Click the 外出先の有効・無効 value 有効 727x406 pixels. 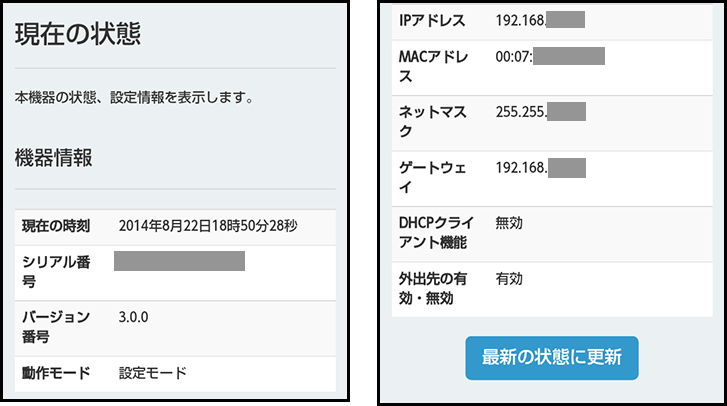(509, 279)
